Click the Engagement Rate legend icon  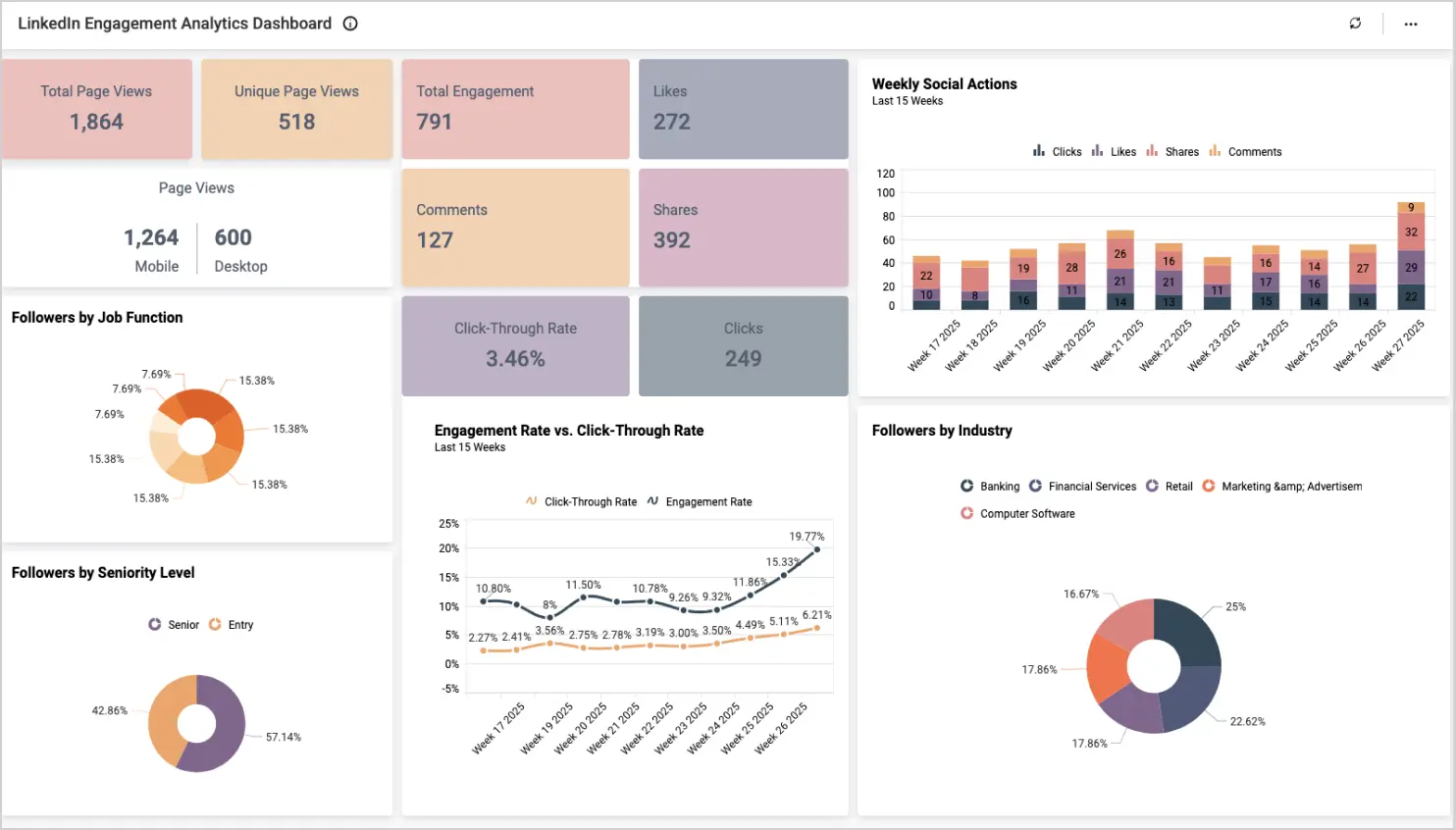653,501
